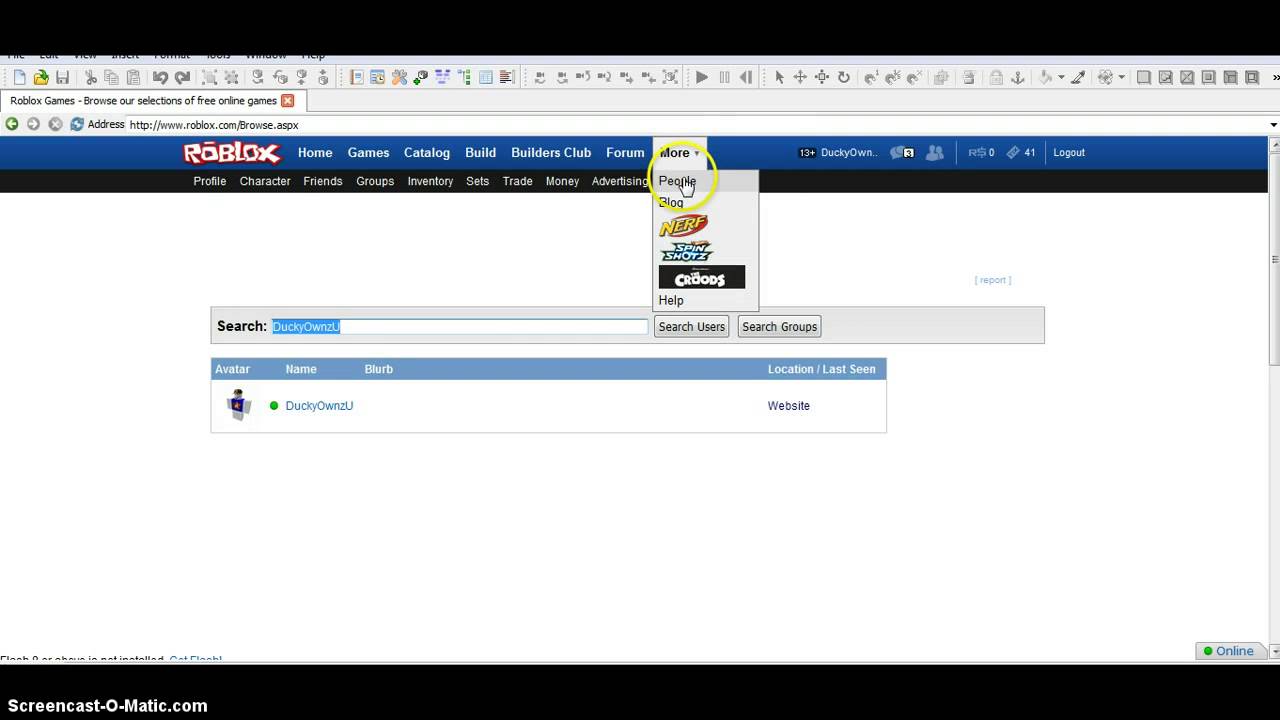Click the Search Groups button
Viewport: 1280px width, 720px height.
point(779,327)
